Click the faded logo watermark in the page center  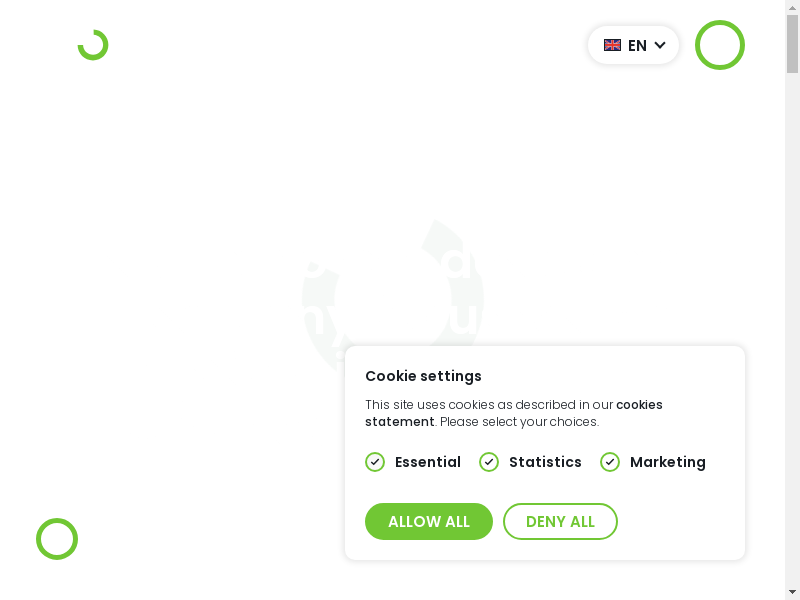(393, 295)
